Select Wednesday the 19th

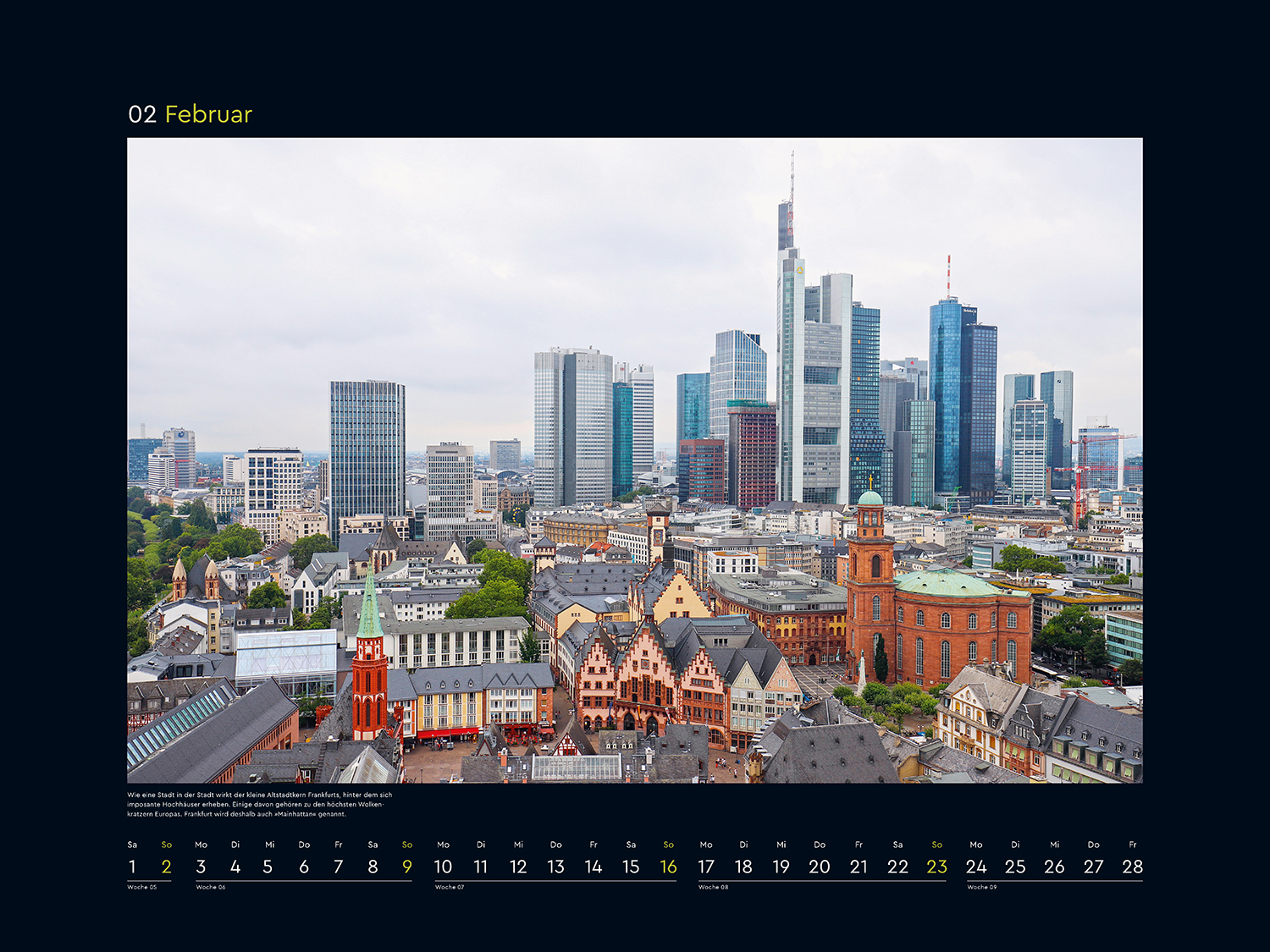coord(781,867)
